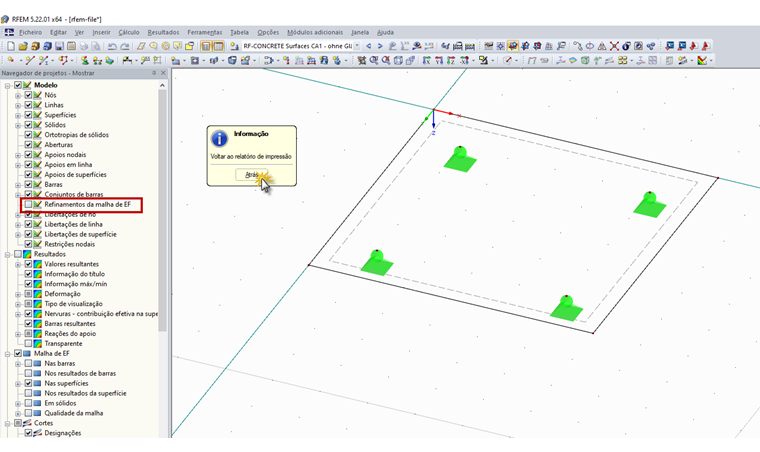The width and height of the screenshot is (760, 452).
Task: Open the Ajuda menu
Action: tap(385, 32)
